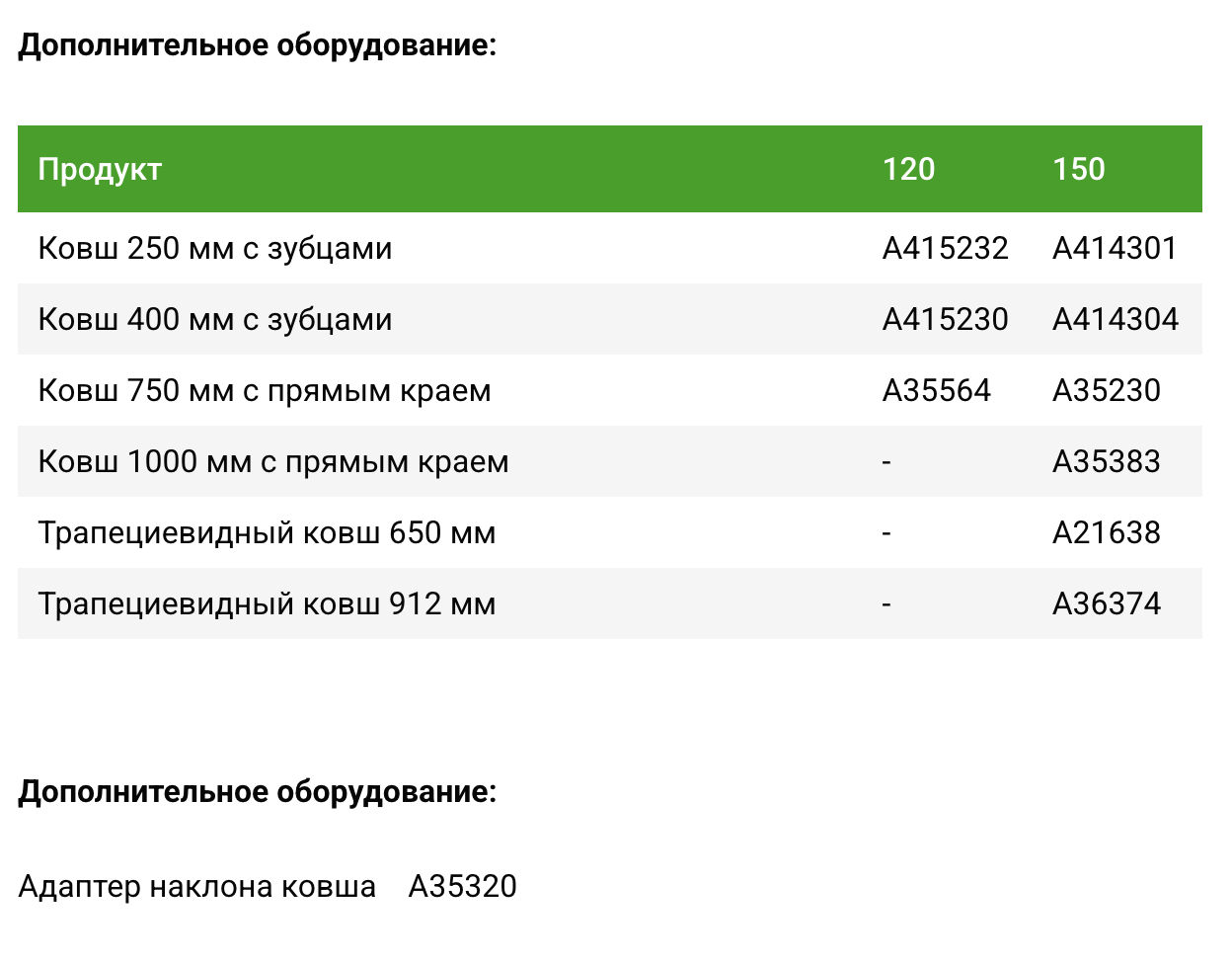Click 'Трапециевидный ковш 650 мм' text
This screenshot has height=962, width=1232.
tap(267, 532)
